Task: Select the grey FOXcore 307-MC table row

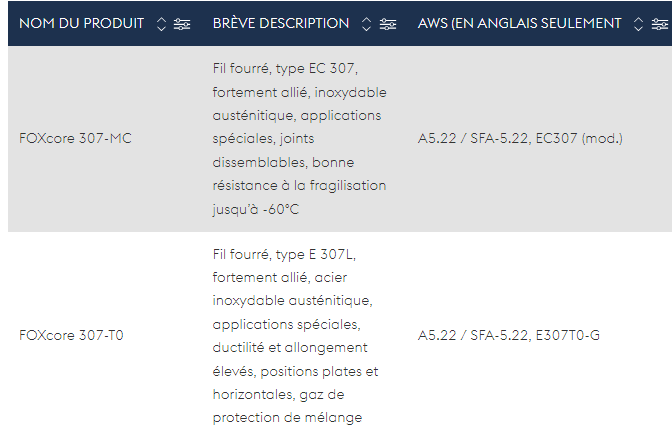Action: pos(340,139)
